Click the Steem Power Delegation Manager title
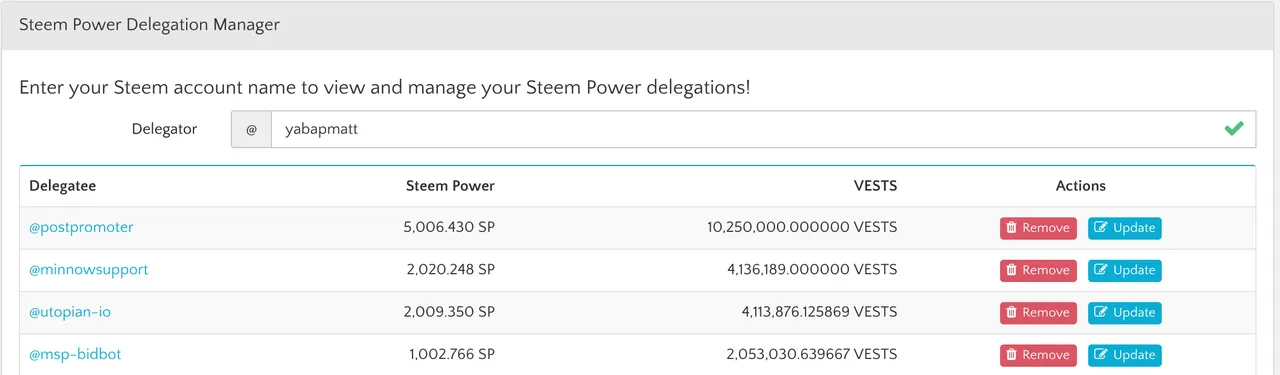The image size is (1280, 375). click(149, 25)
